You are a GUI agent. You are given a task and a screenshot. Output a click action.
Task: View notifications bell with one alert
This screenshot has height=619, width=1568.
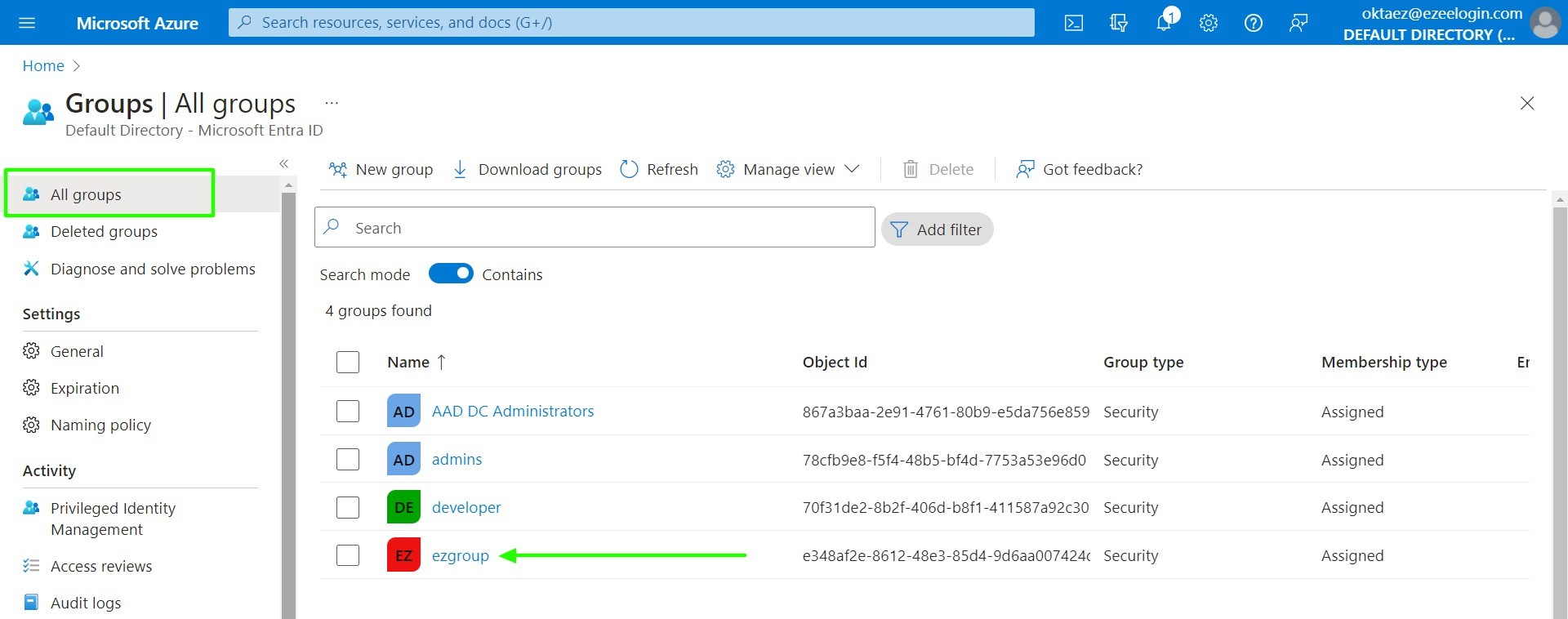1165,21
